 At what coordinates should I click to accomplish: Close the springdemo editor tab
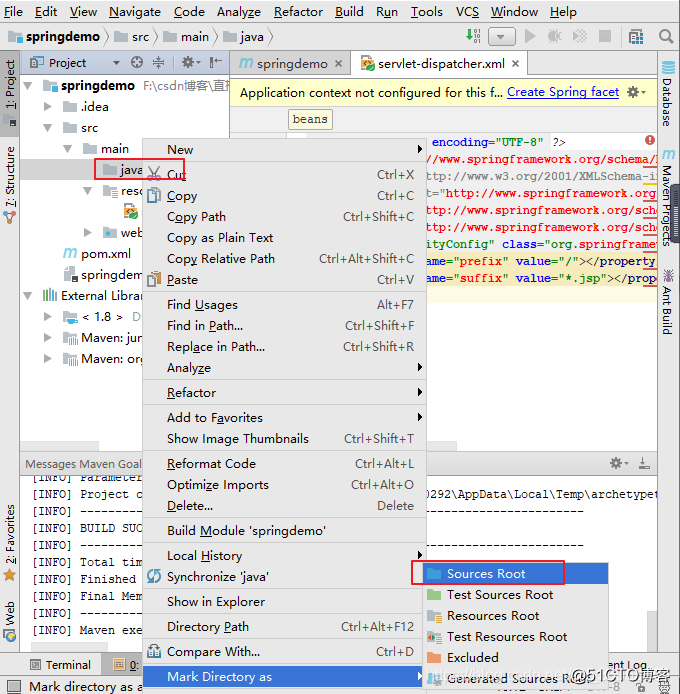tap(338, 64)
